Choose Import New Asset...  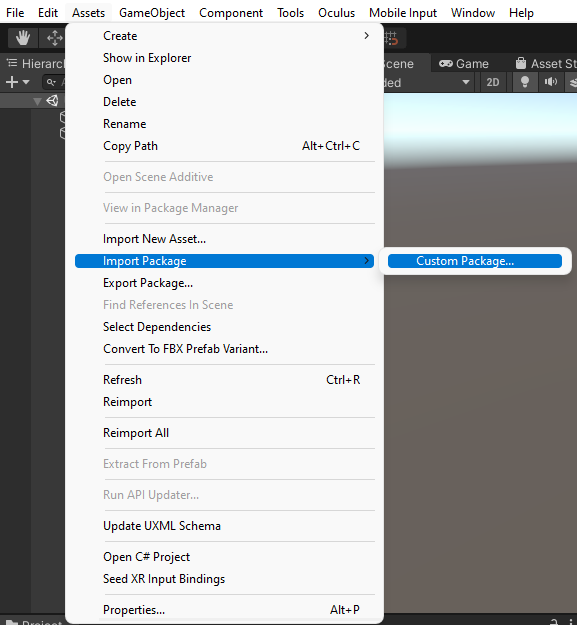coord(224,239)
